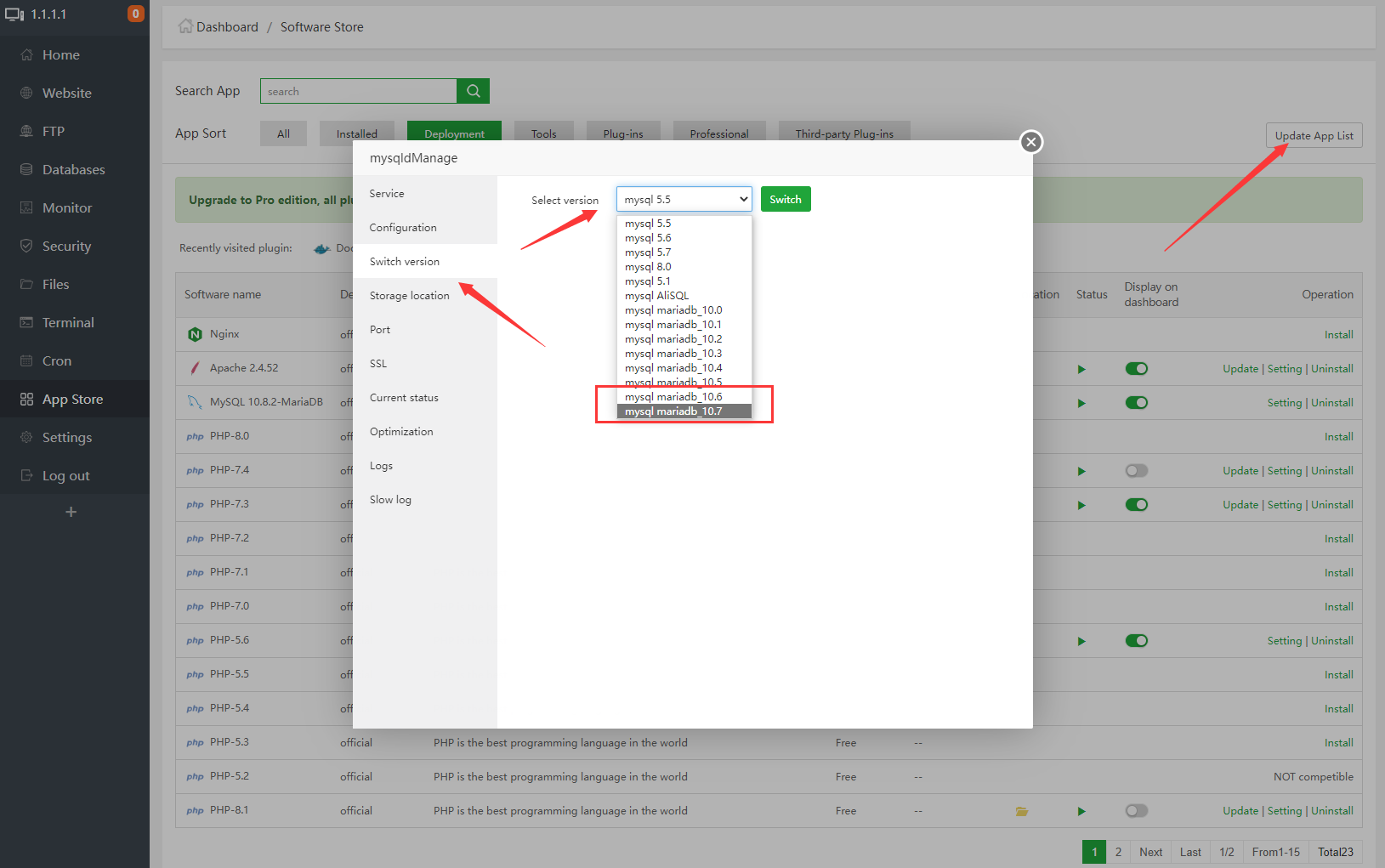The height and width of the screenshot is (868, 1385).
Task: Open Setting link in MySQL row
Action: click(x=1284, y=403)
